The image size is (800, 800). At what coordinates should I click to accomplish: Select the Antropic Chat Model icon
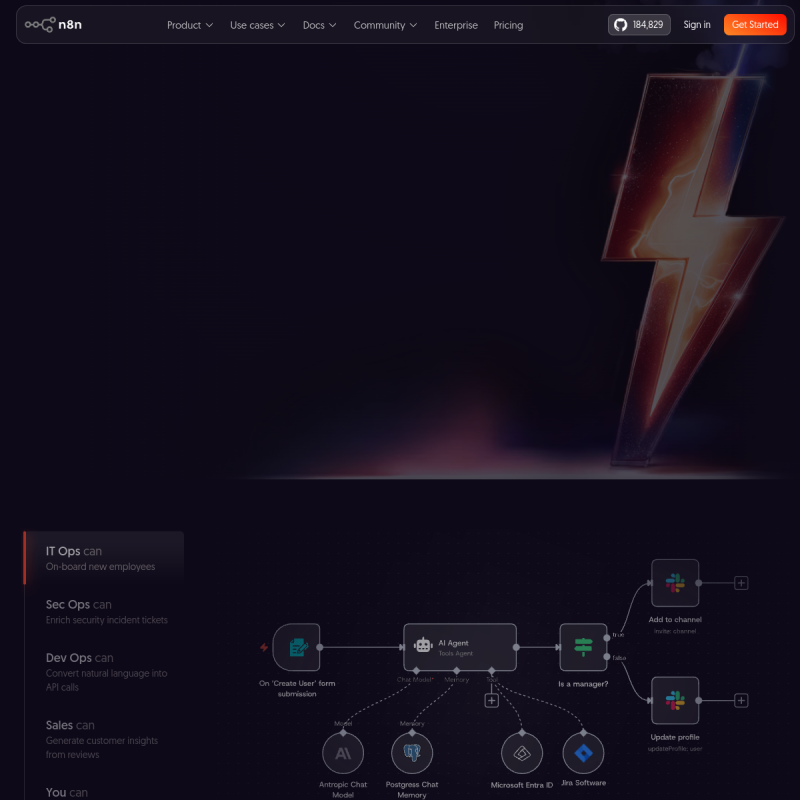pyautogui.click(x=344, y=752)
